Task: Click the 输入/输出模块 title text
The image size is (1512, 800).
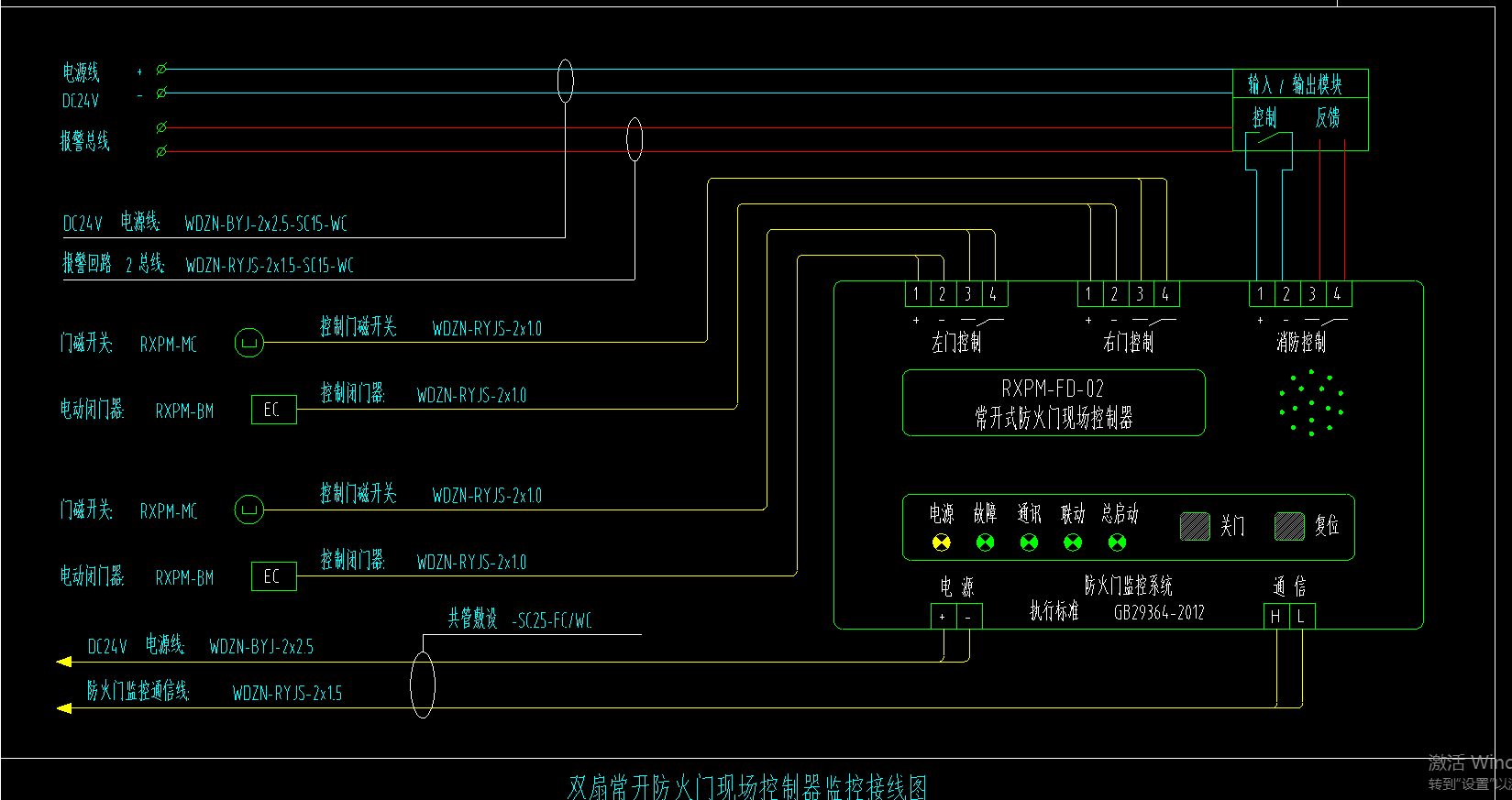Action: tap(1295, 84)
